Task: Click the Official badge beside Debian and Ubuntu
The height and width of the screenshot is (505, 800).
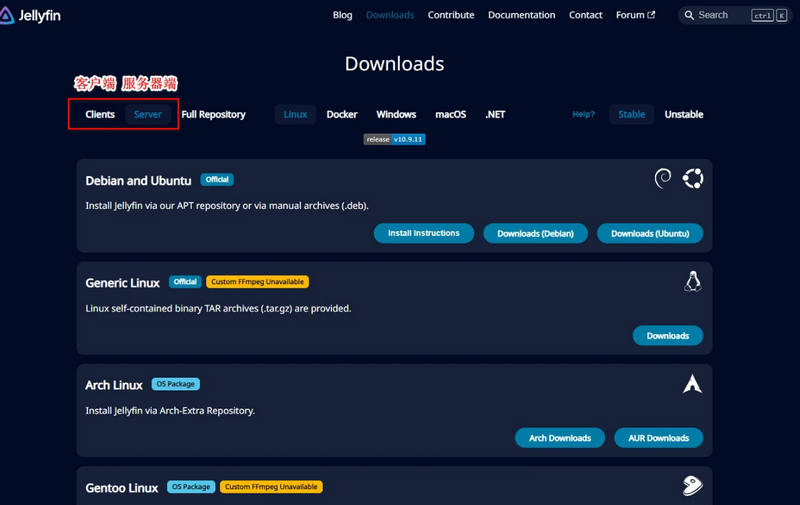Action: point(217,180)
